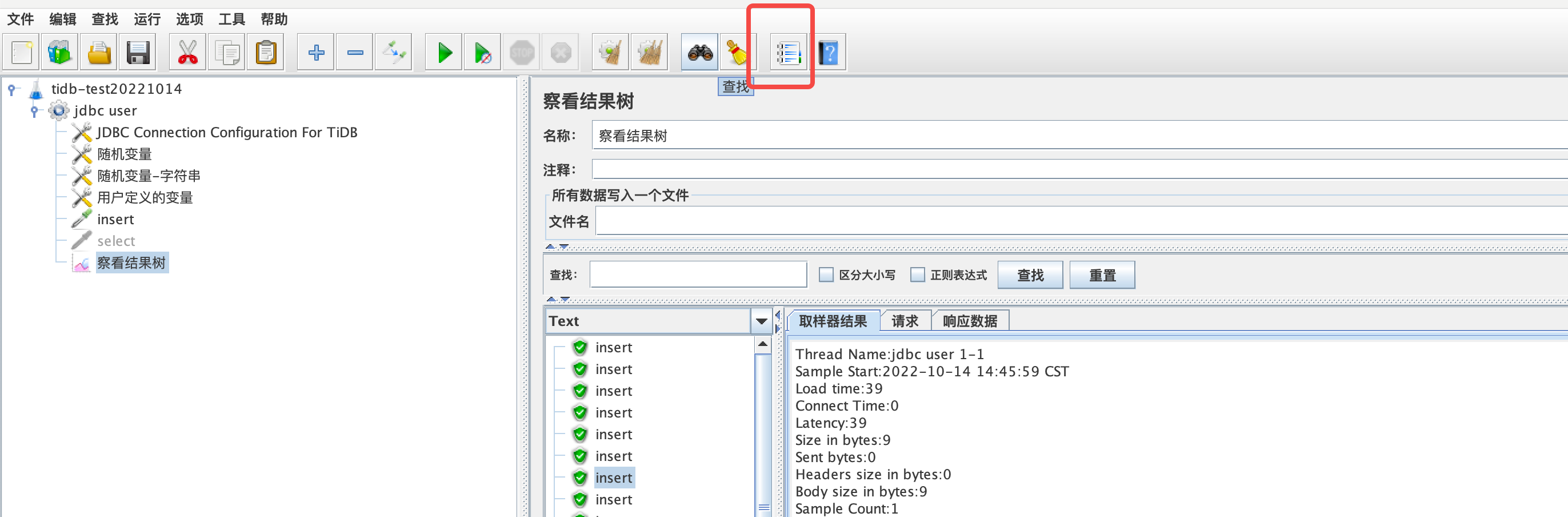Select the 随机变量-字符串 node
The height and width of the screenshot is (517, 1568).
pyautogui.click(x=149, y=176)
